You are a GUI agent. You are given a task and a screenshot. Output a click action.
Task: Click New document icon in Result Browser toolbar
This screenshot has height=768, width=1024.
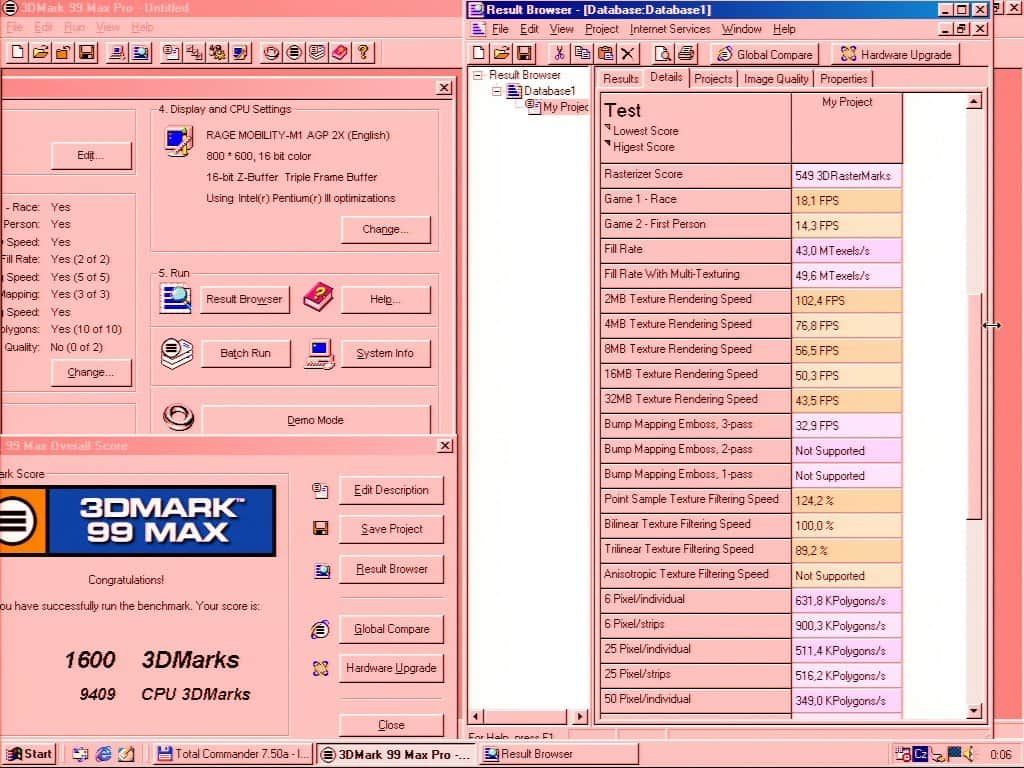[x=479, y=54]
